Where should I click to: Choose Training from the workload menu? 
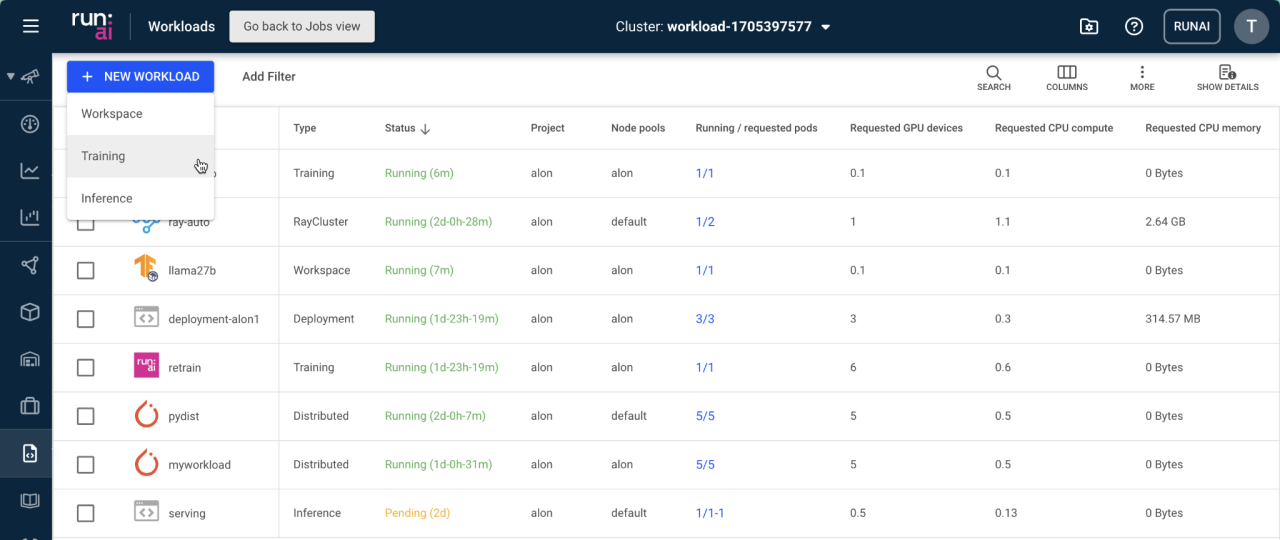pos(103,156)
